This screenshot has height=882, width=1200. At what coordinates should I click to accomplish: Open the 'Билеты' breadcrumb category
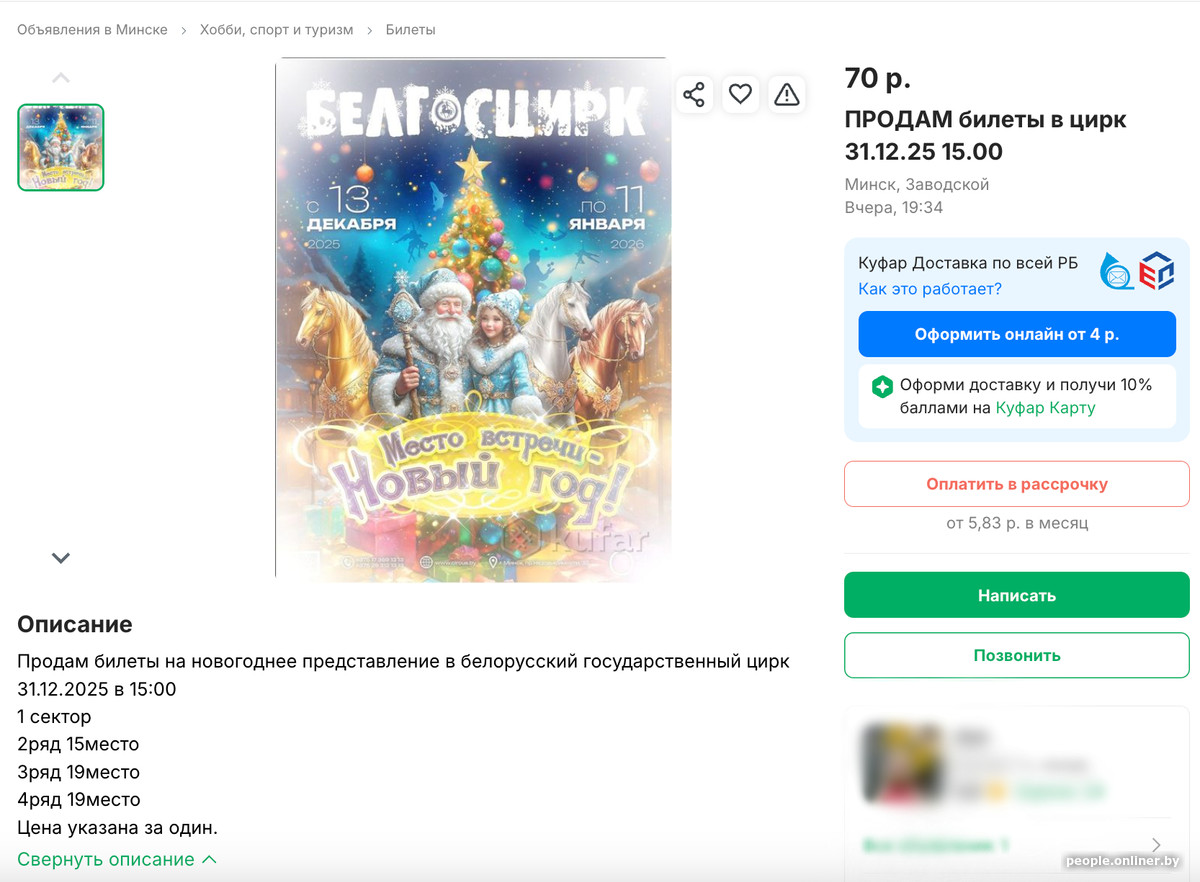410,30
